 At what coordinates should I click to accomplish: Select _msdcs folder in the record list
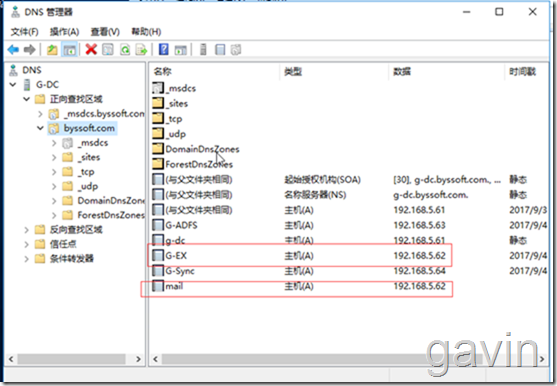[181, 88]
